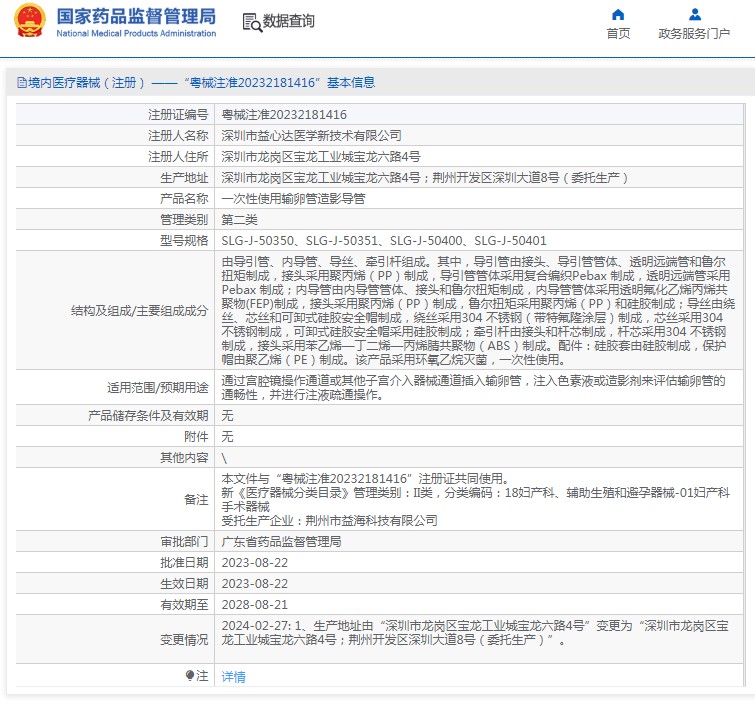Click approving authority 广东省药品监督管理局
Screen dimensions: 755x709
point(281,541)
